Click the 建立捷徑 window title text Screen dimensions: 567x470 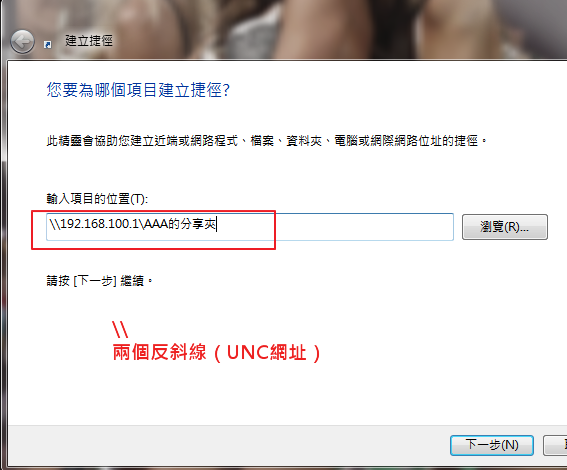click(89, 40)
